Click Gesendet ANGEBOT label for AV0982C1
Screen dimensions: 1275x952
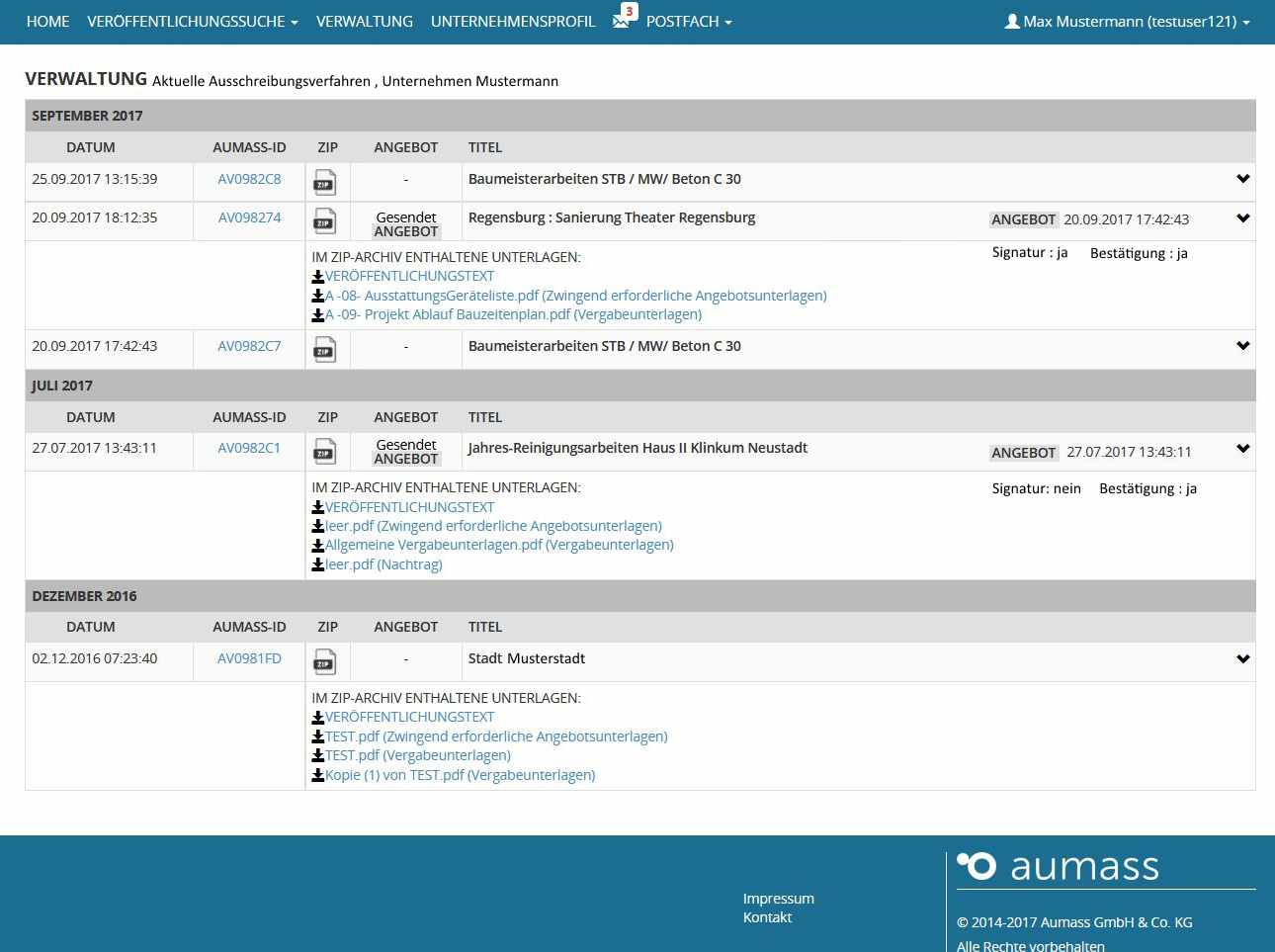pyautogui.click(x=406, y=452)
